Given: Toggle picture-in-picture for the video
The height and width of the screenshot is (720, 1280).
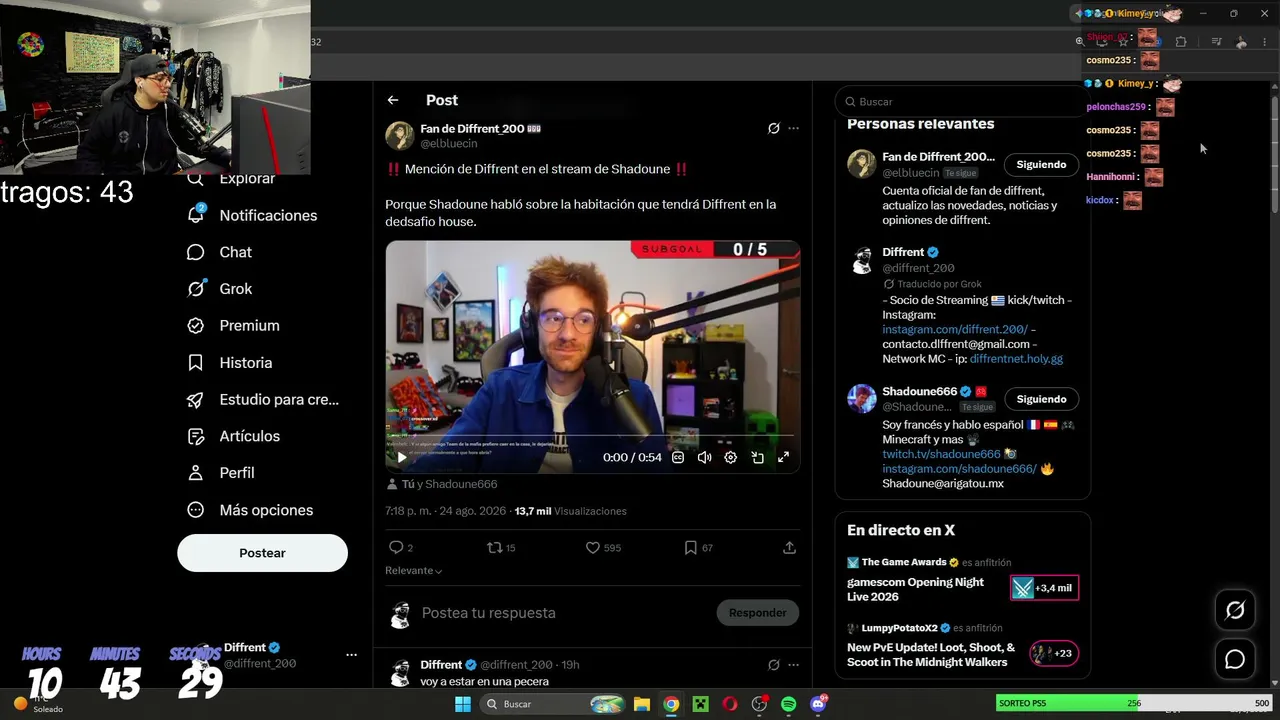Looking at the screenshot, I should [757, 457].
